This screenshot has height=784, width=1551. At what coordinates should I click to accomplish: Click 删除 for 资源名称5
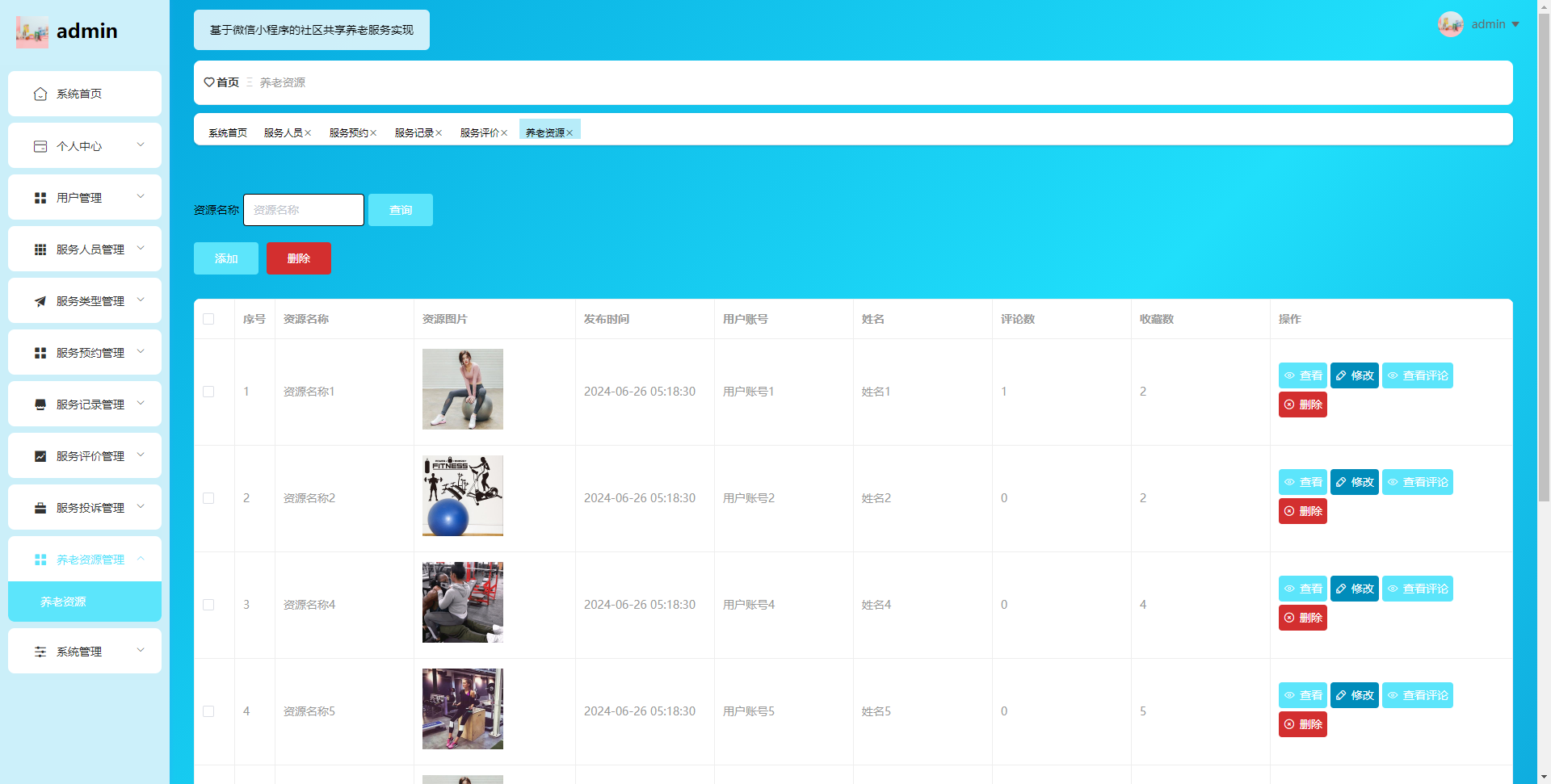(x=1303, y=724)
